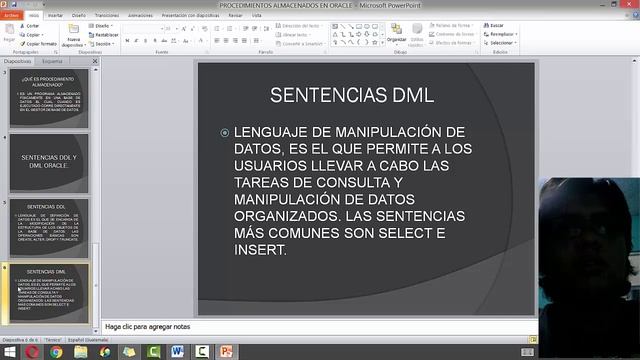Click Alinear texto option
This screenshot has height=360, width=640.
[293, 35]
